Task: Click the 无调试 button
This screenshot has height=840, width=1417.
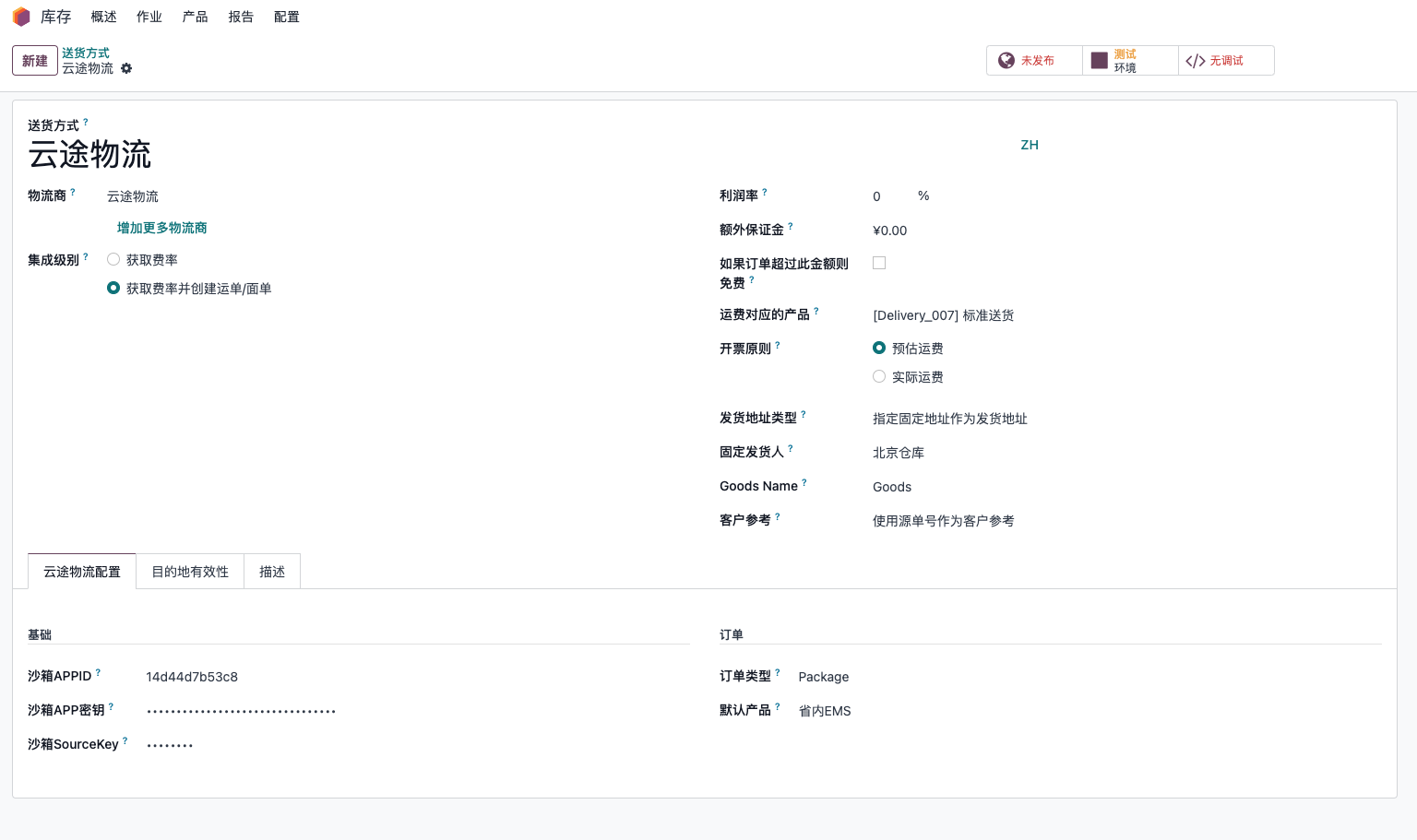Action: point(1227,60)
